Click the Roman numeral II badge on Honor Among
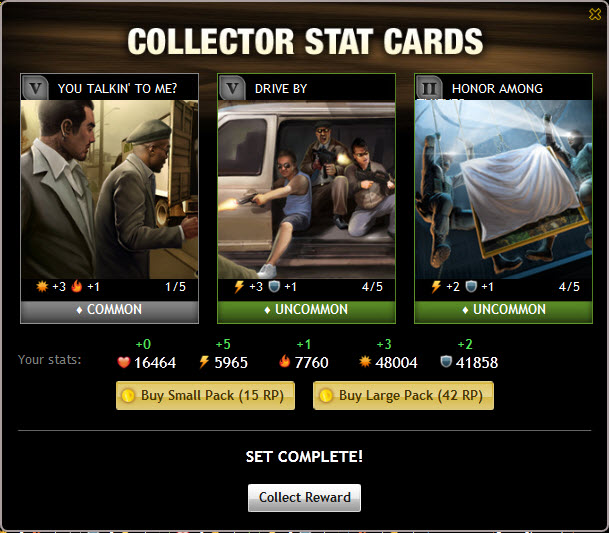Image resolution: width=609 pixels, height=533 pixels. pos(429,88)
